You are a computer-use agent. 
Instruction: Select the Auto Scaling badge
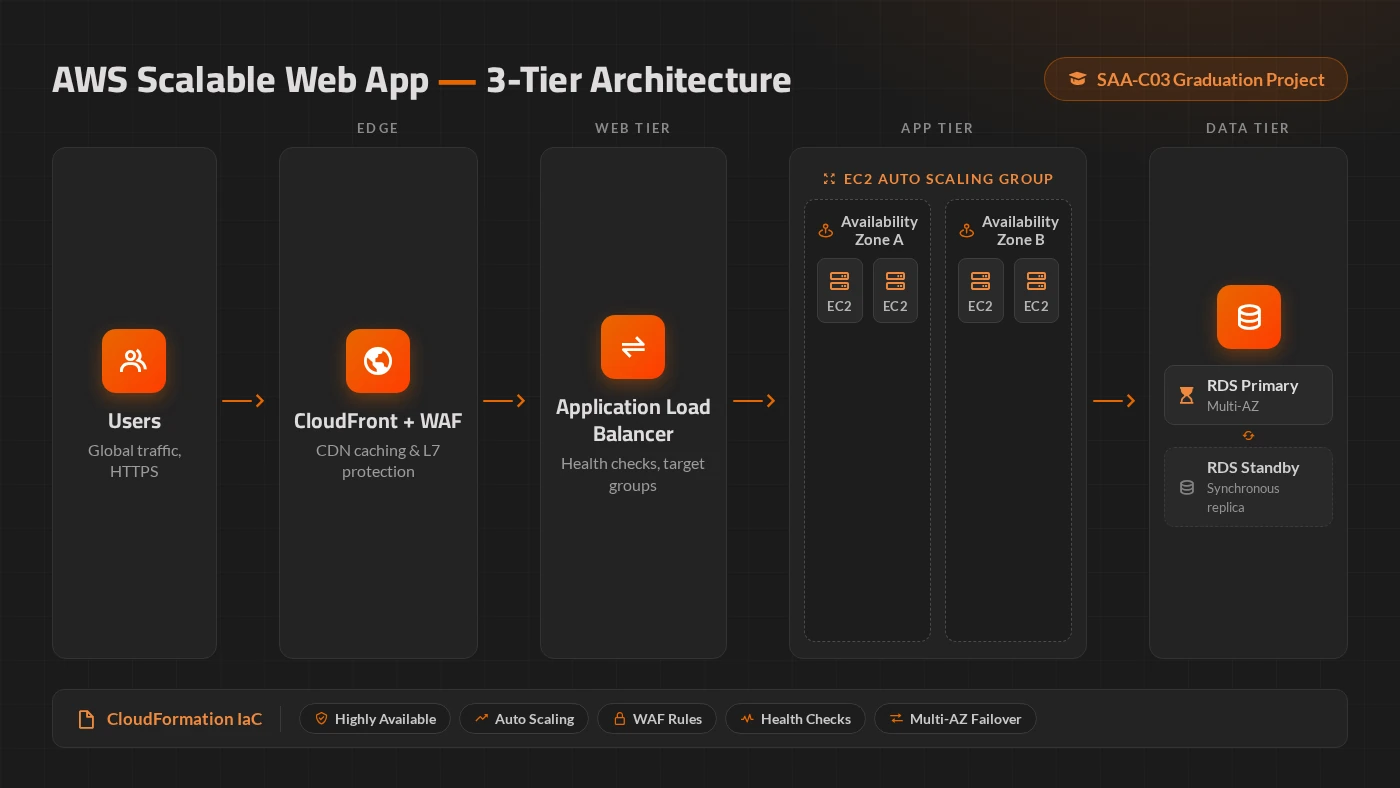[524, 719]
